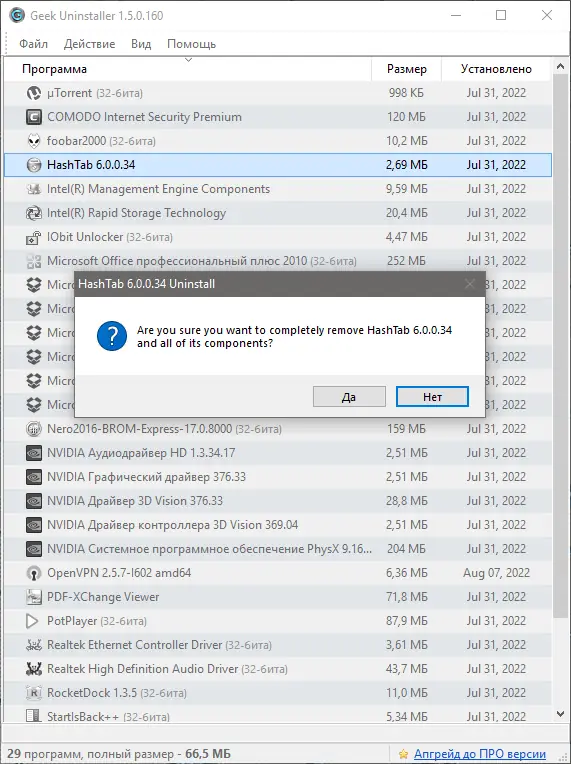Click the 998 КБ size value
Screen dimensions: 571x764
[406, 93]
